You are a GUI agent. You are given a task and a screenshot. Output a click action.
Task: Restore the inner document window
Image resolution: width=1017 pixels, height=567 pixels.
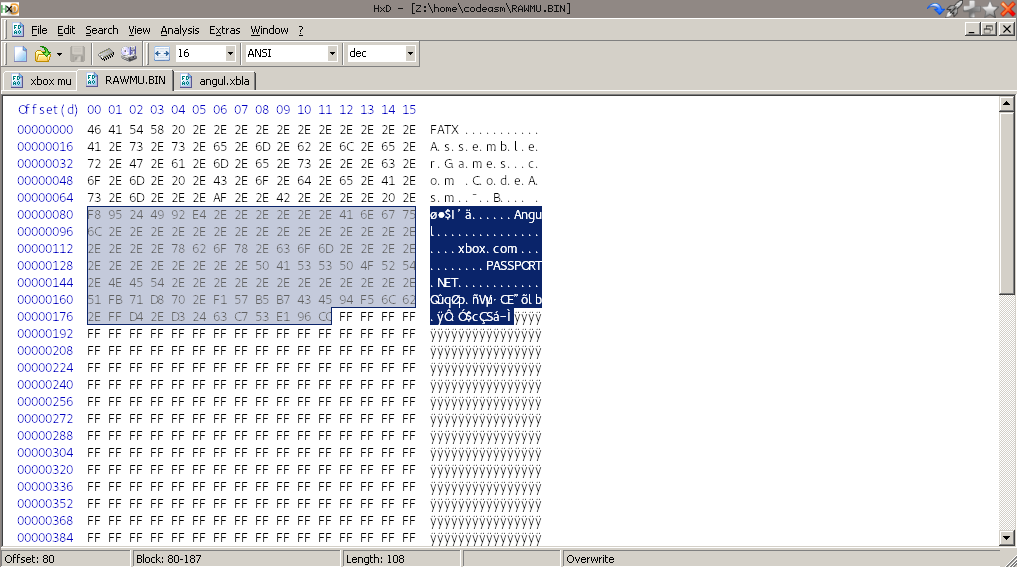point(988,29)
